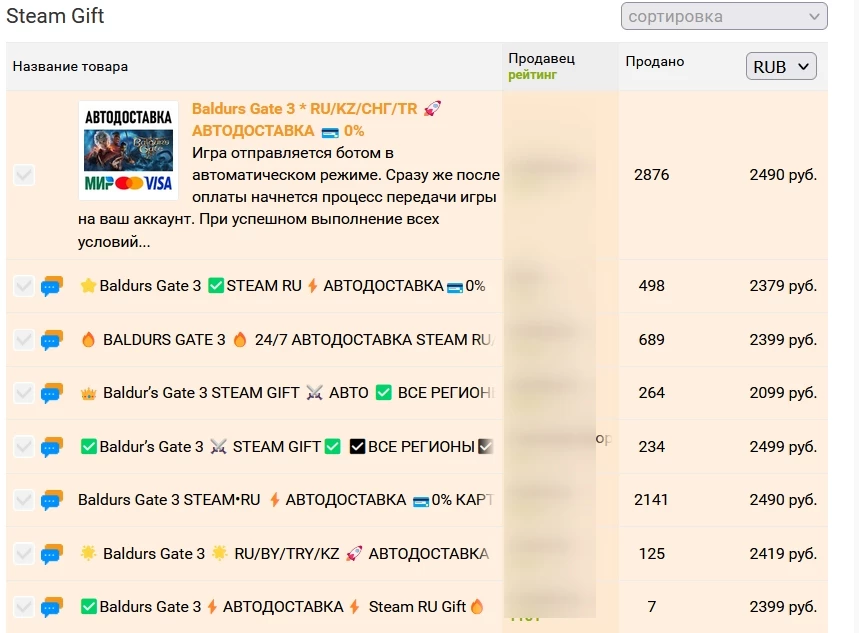Tick checkbox of the top АВТОДОСТАВКА featured listing
859x633 pixels.
(24, 175)
